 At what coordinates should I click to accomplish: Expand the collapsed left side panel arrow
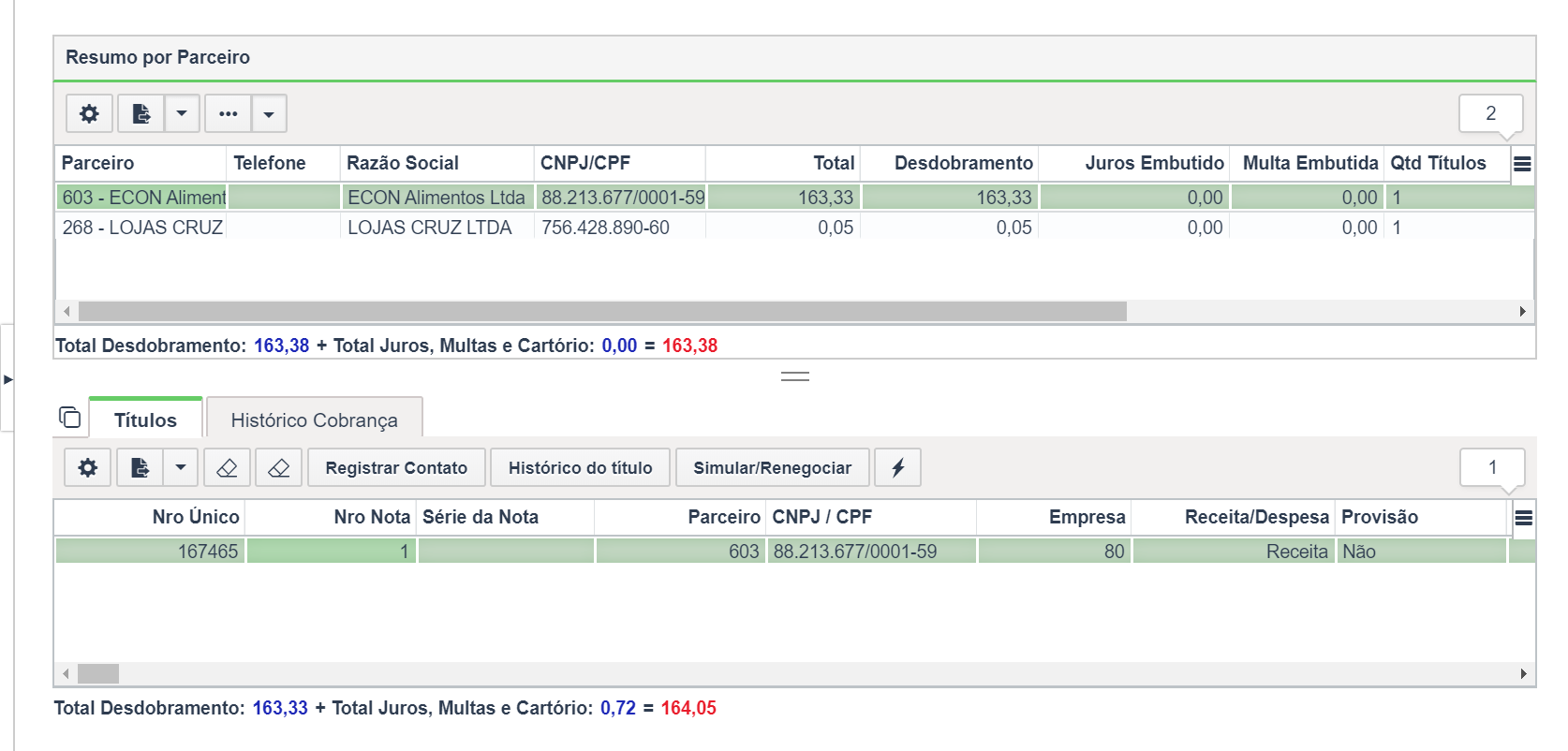click(7, 379)
